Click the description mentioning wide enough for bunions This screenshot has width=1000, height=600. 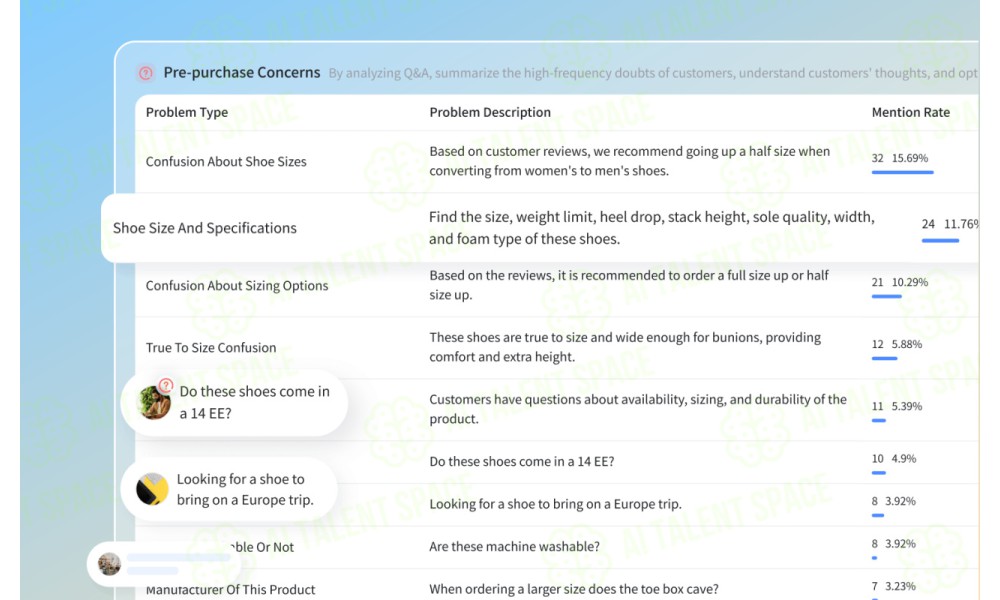coord(625,347)
